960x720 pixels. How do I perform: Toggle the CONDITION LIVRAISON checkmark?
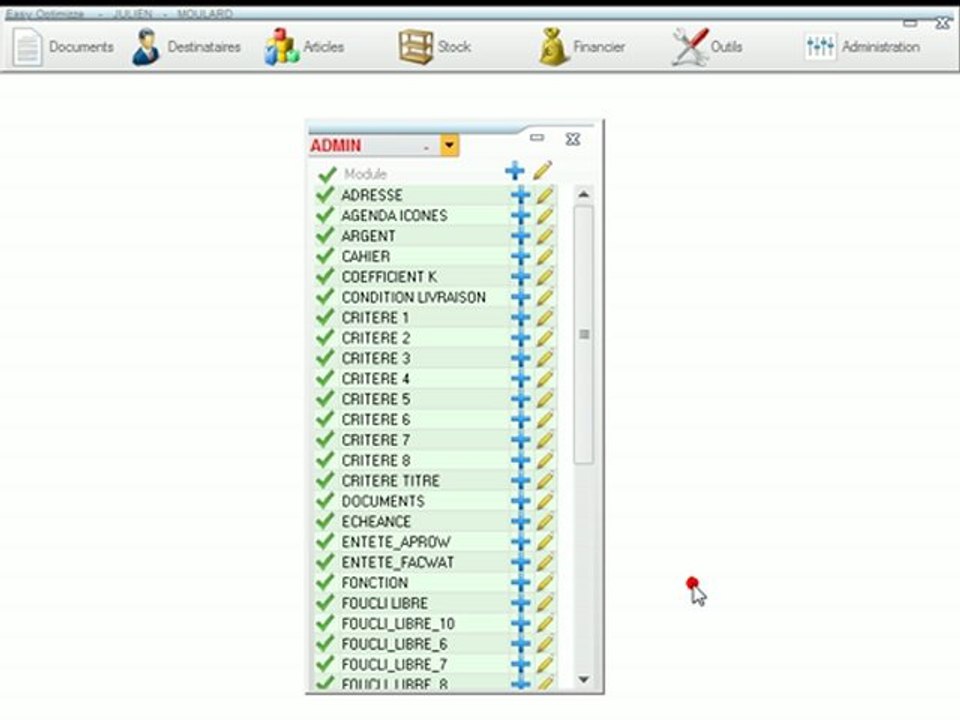pos(325,297)
